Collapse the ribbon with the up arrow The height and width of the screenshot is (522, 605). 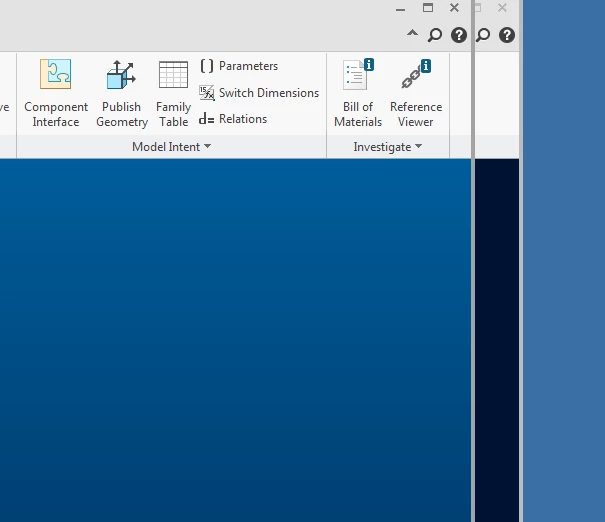point(412,34)
